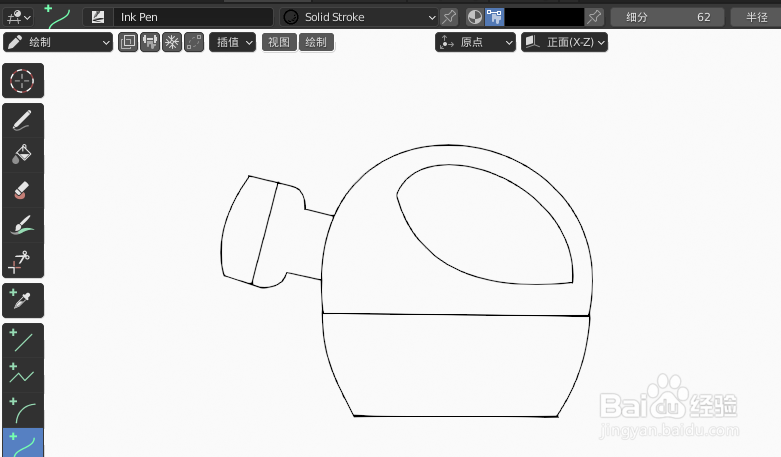Toggle the additive drawing snowflake icon
This screenshot has height=457, width=781.
click(172, 42)
